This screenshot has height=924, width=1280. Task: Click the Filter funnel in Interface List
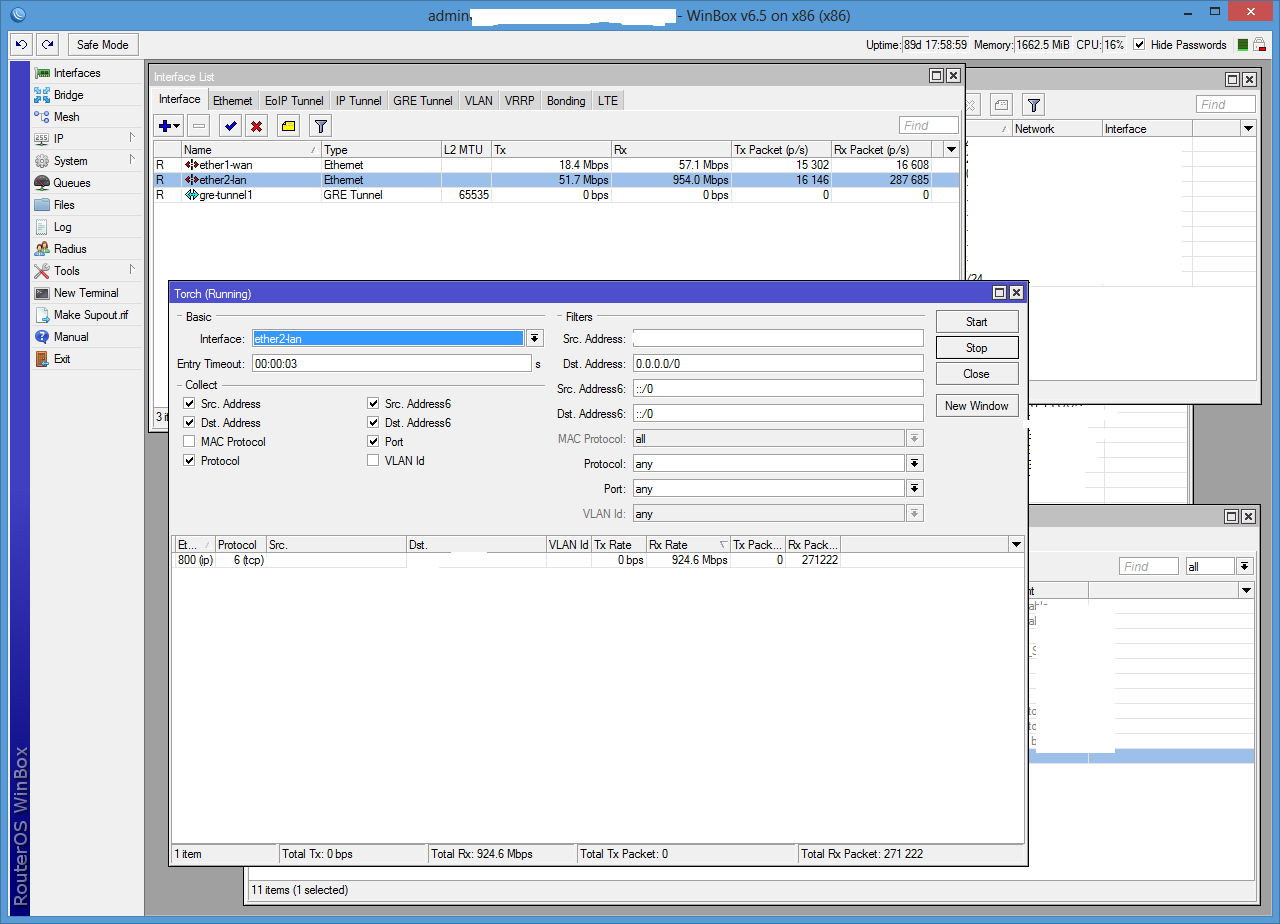[320, 126]
